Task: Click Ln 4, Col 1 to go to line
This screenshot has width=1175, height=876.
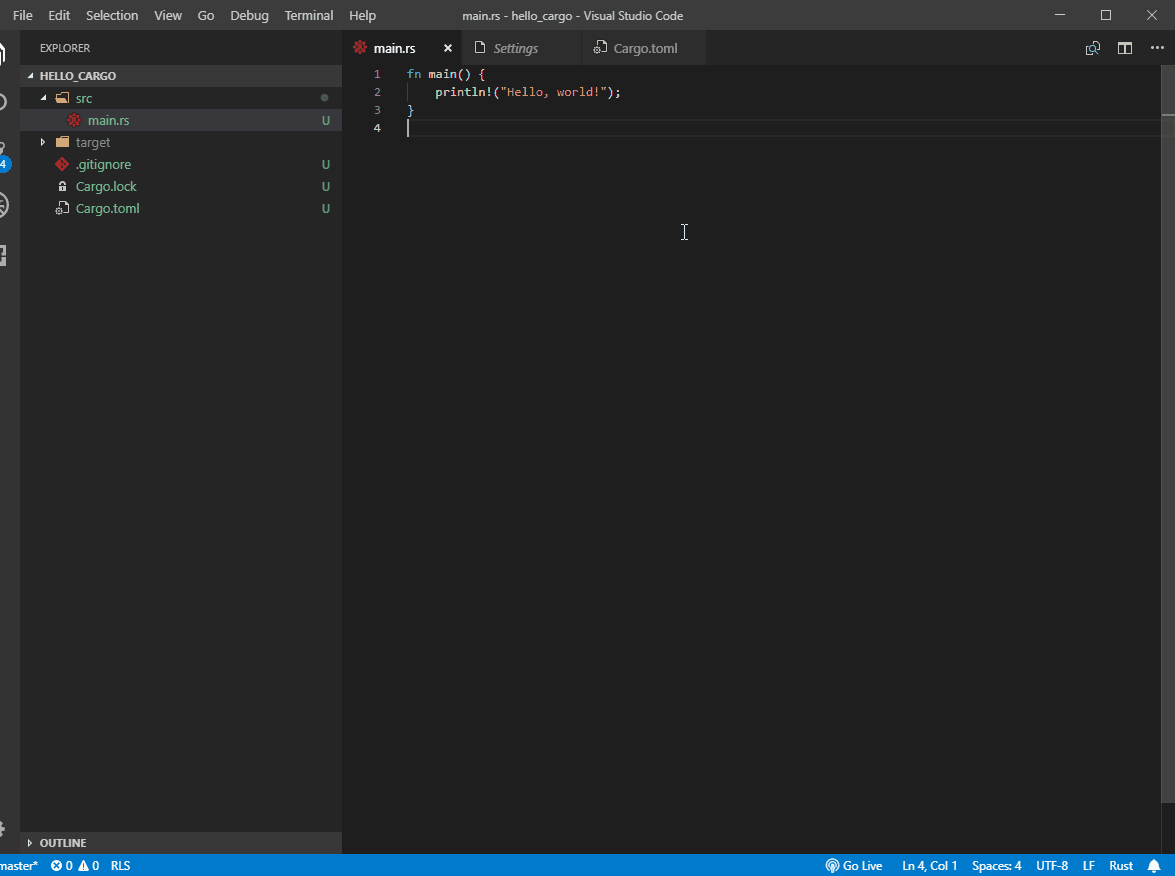Action: (x=929, y=866)
